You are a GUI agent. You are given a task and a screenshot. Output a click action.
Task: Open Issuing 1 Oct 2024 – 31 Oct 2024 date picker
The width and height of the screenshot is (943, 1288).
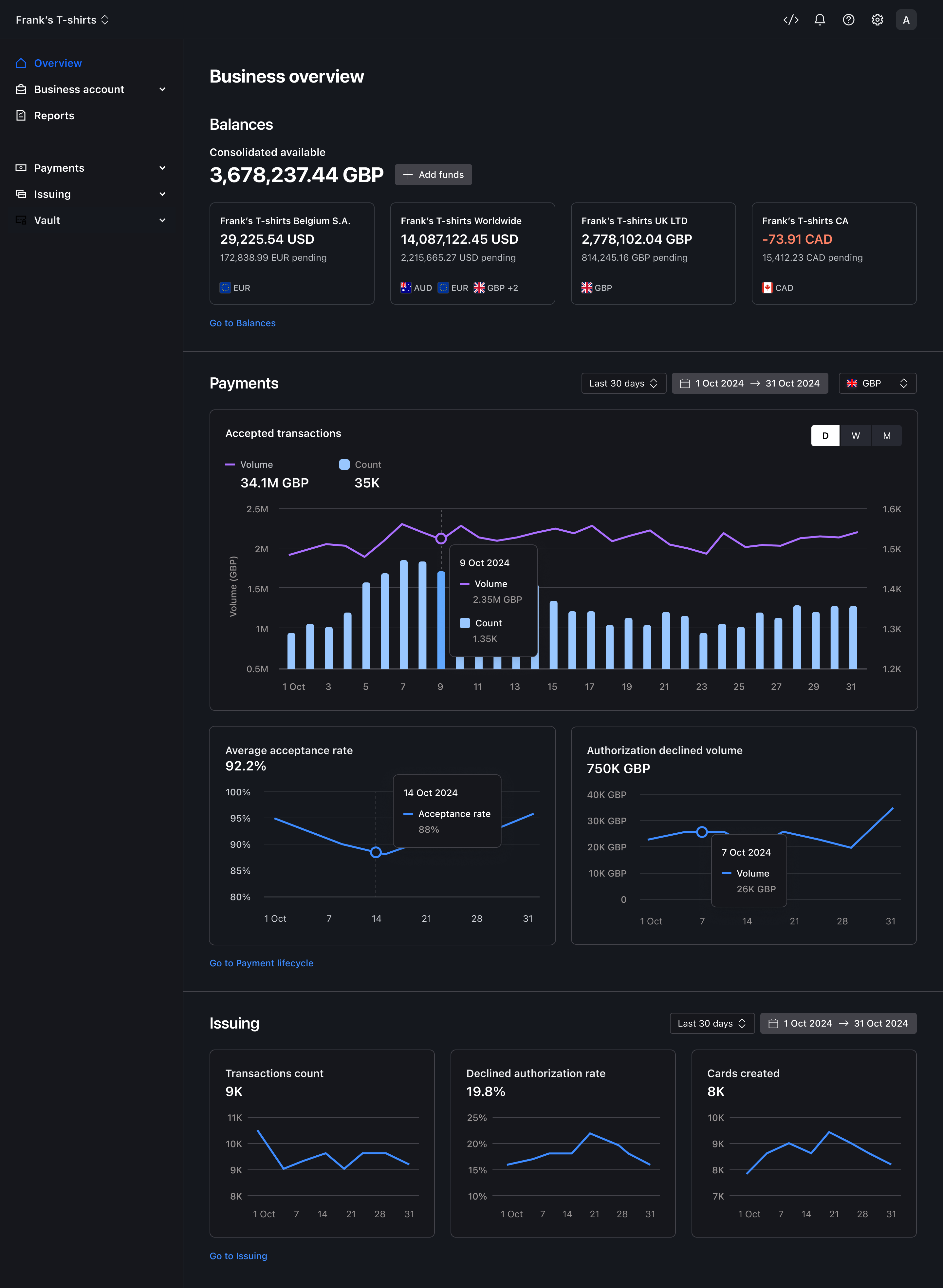coord(838,1024)
